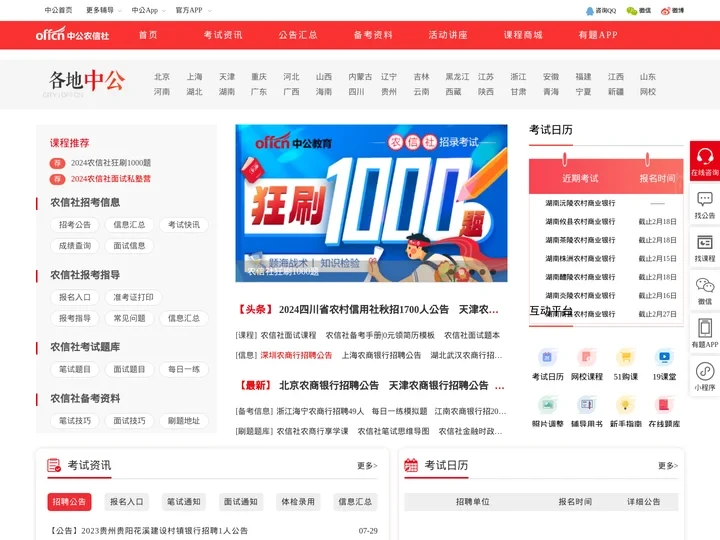Select the 报名入口 tab
This screenshot has height=540, width=720.
pyautogui.click(x=126, y=502)
